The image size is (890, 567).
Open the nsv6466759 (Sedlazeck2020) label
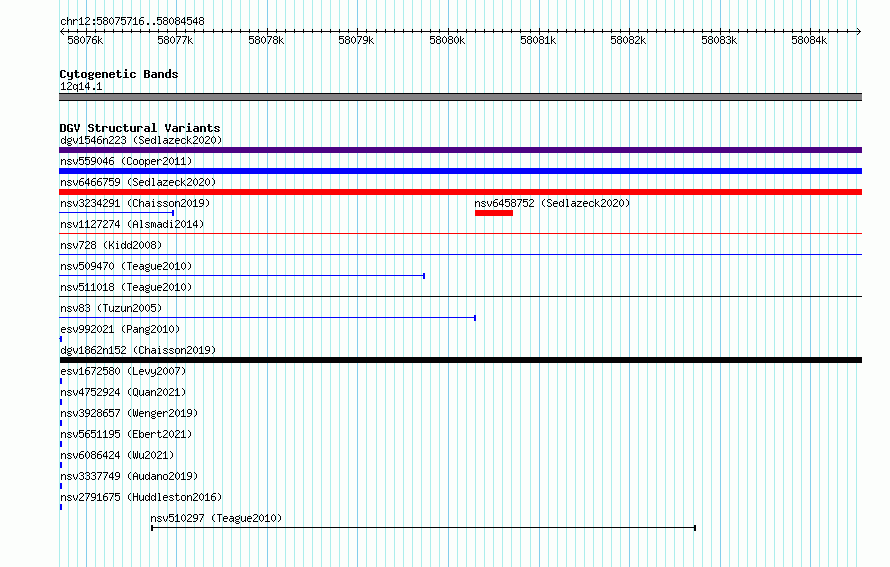click(138, 182)
